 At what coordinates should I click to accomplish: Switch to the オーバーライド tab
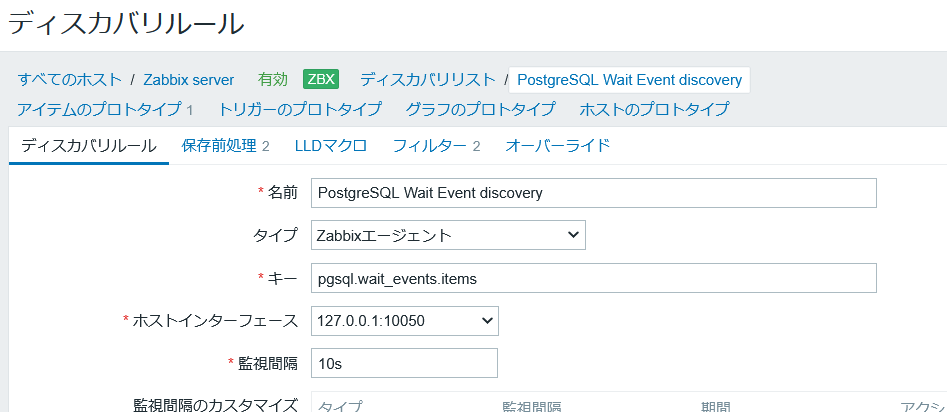click(x=557, y=146)
